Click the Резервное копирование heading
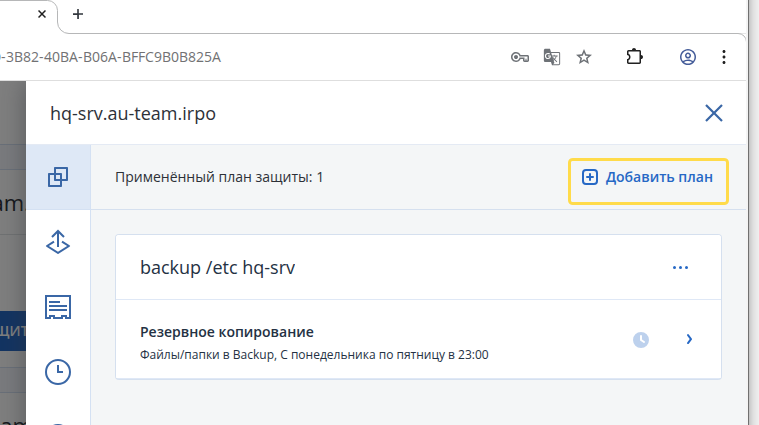 (227, 332)
